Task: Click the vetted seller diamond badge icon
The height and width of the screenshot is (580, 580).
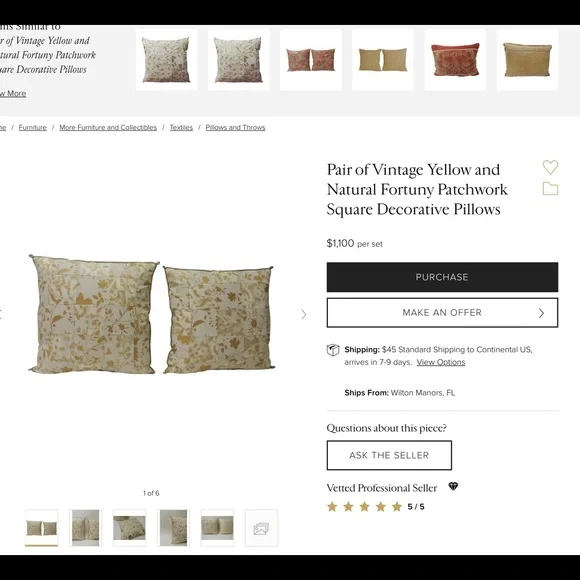Action: tap(453, 486)
